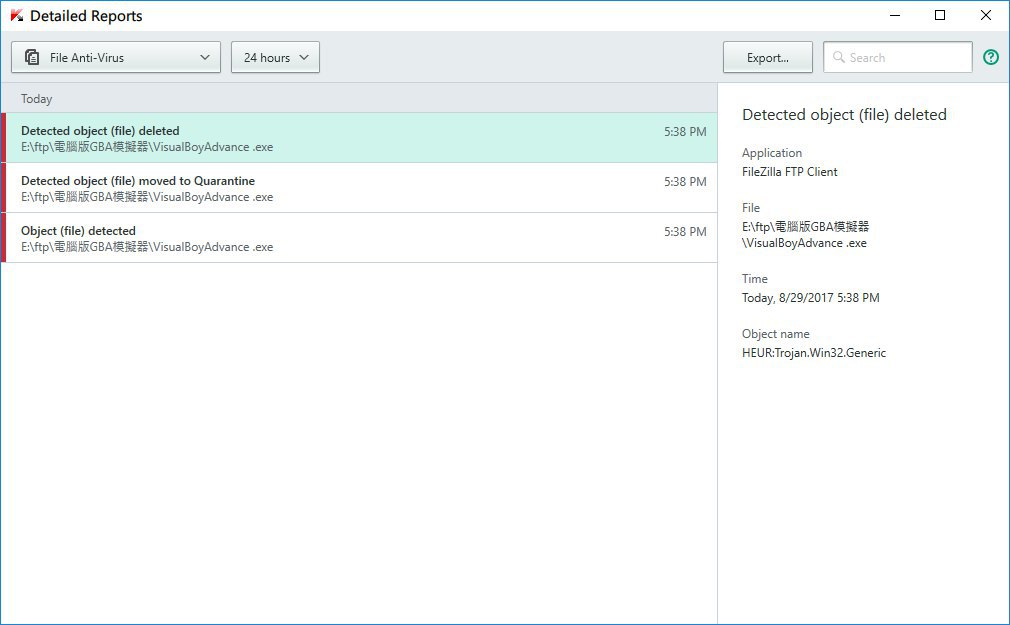The height and width of the screenshot is (625, 1010).
Task: Click the magnifier icon in Search box
Action: click(838, 57)
